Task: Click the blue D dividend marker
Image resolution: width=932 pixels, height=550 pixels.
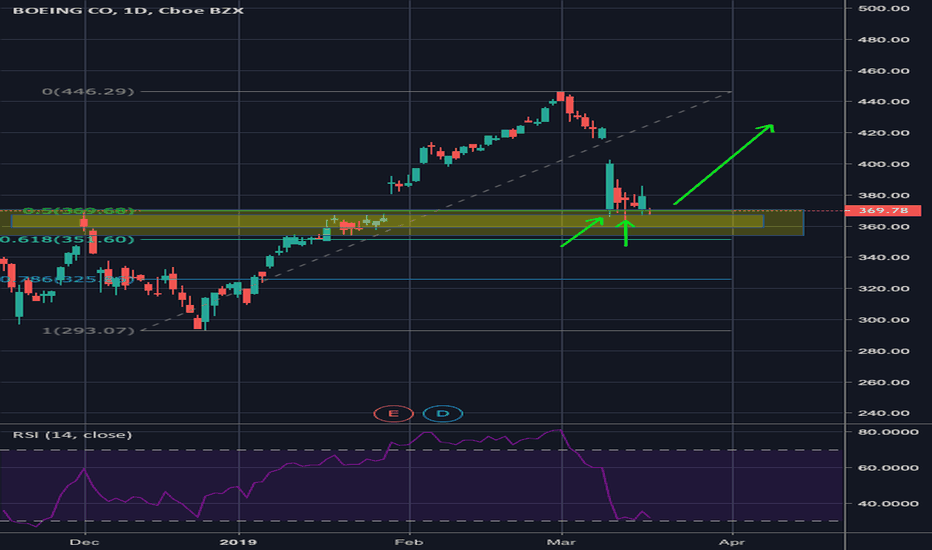Action: (443, 413)
